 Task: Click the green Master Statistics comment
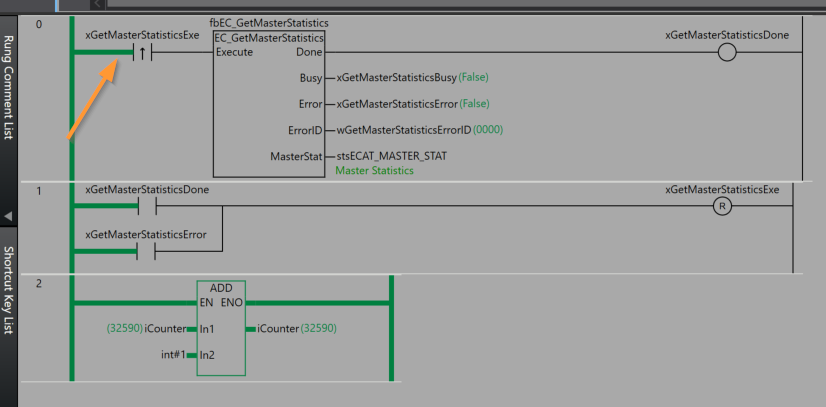click(374, 171)
